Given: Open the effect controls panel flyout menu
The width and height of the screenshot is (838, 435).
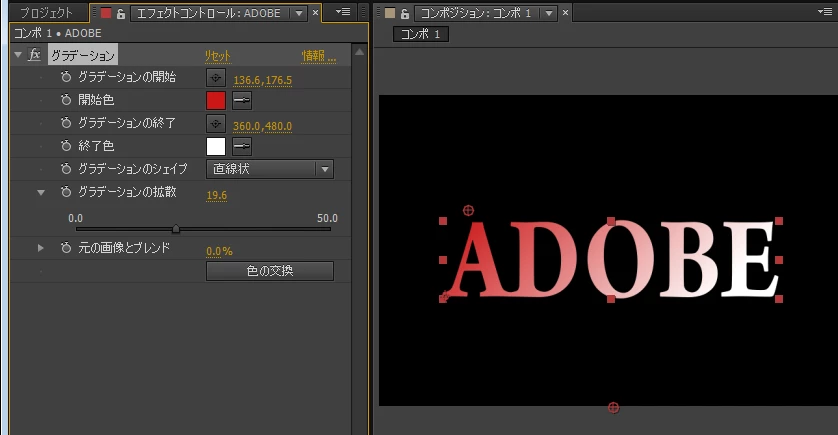Looking at the screenshot, I should tap(343, 12).
